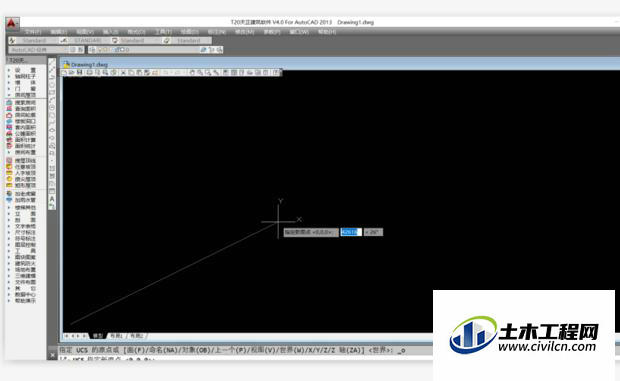Select the Line tool in the Draw toolbar

[52, 62]
